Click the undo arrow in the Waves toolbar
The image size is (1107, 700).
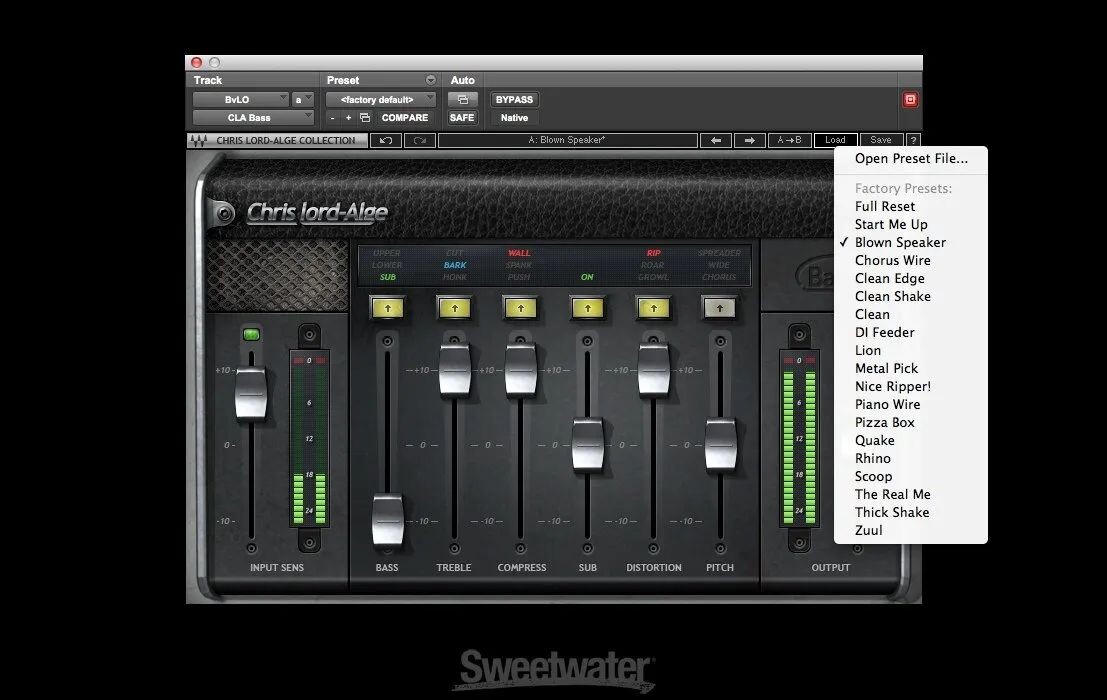click(x=385, y=141)
